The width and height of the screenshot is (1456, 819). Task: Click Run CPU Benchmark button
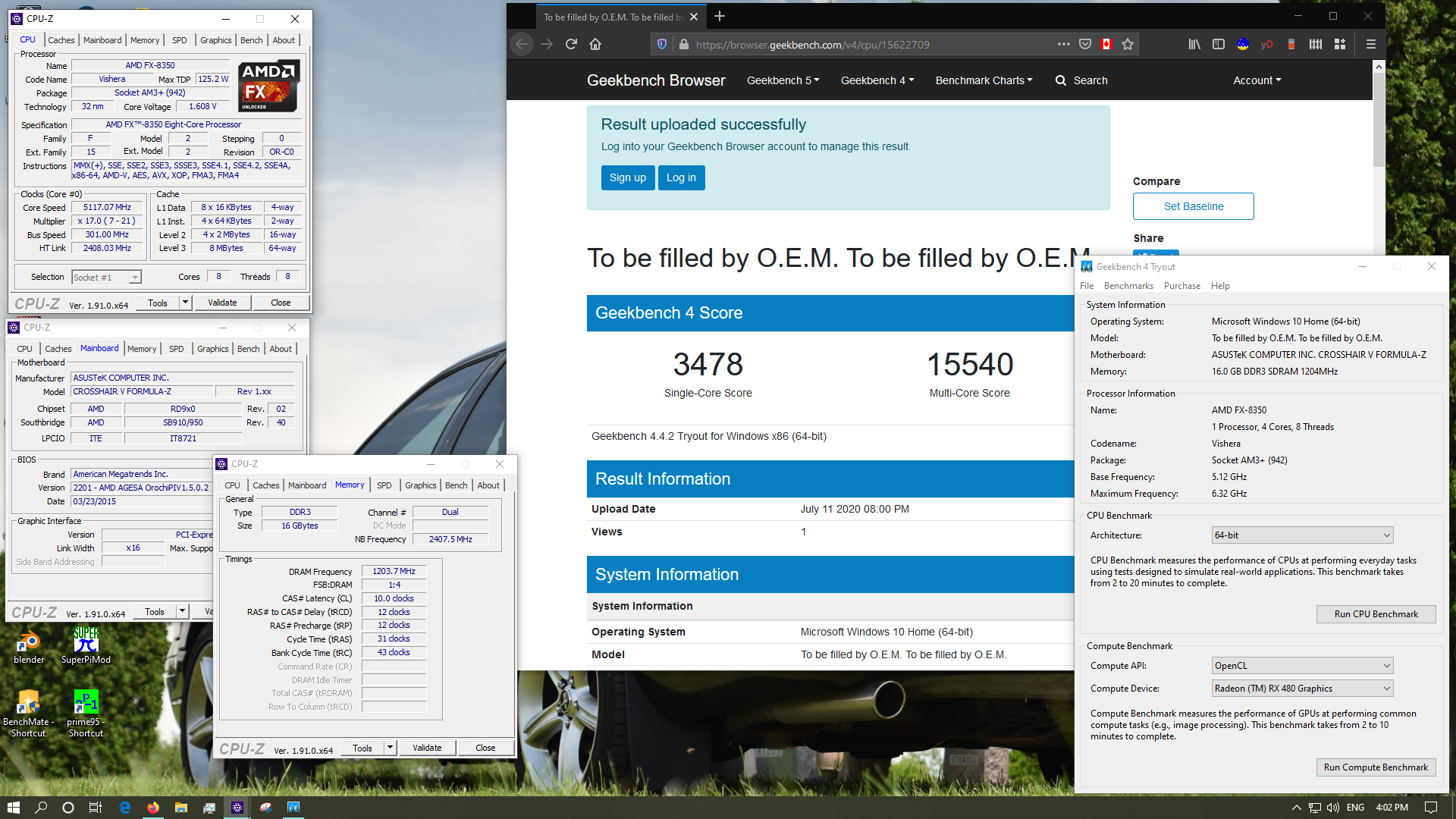click(1376, 614)
